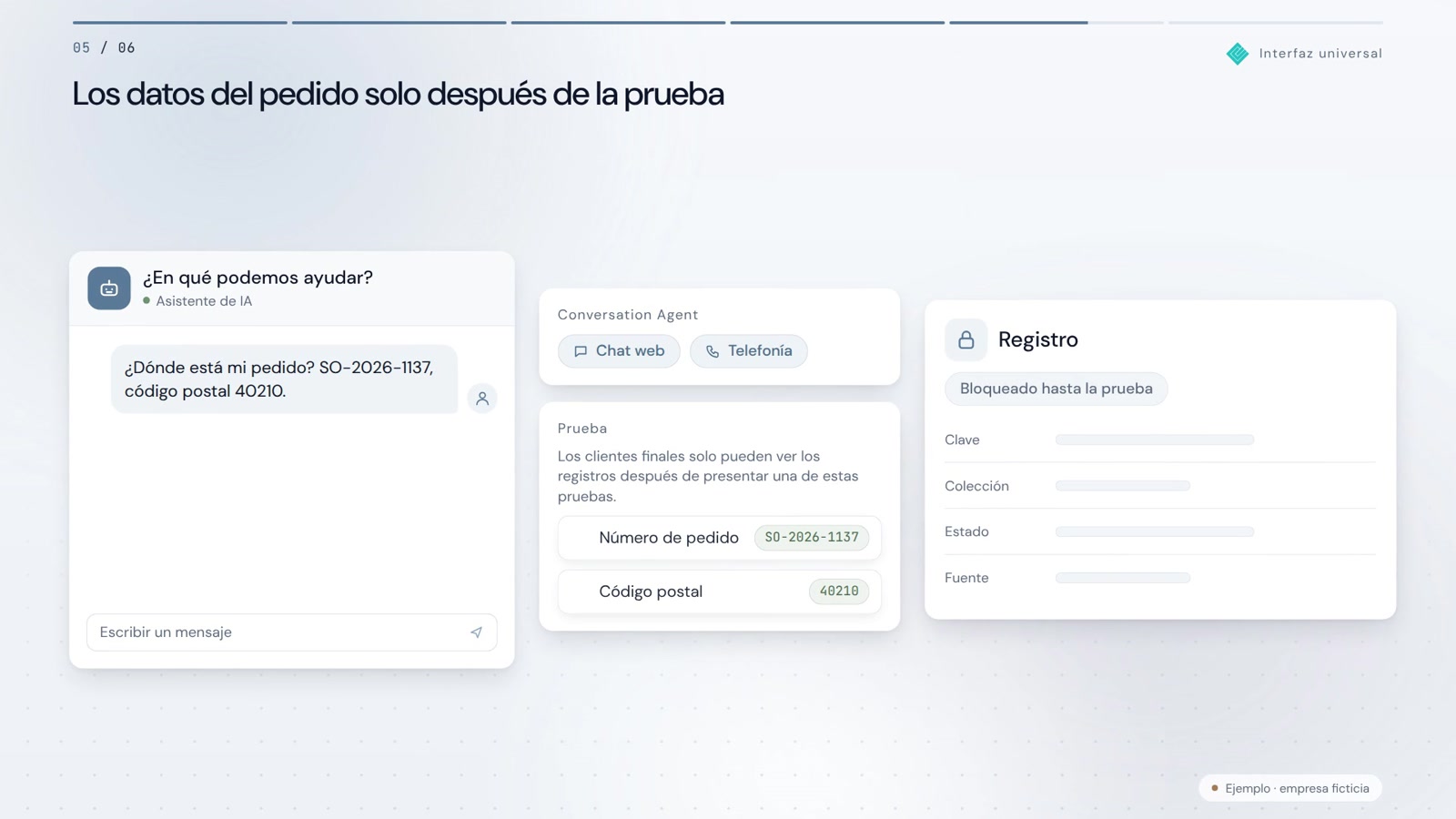Select the Chat web channel chip

[619, 351]
